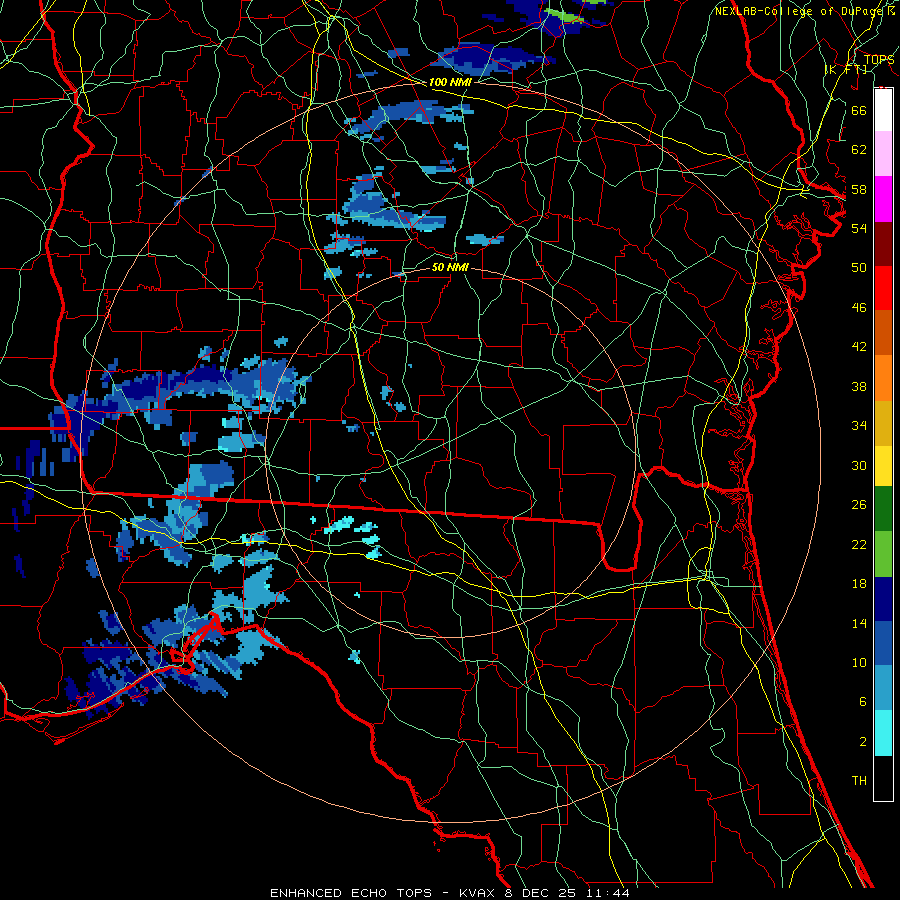Click the "ENHANCED ECHO TOPS" caption text

coord(351,893)
